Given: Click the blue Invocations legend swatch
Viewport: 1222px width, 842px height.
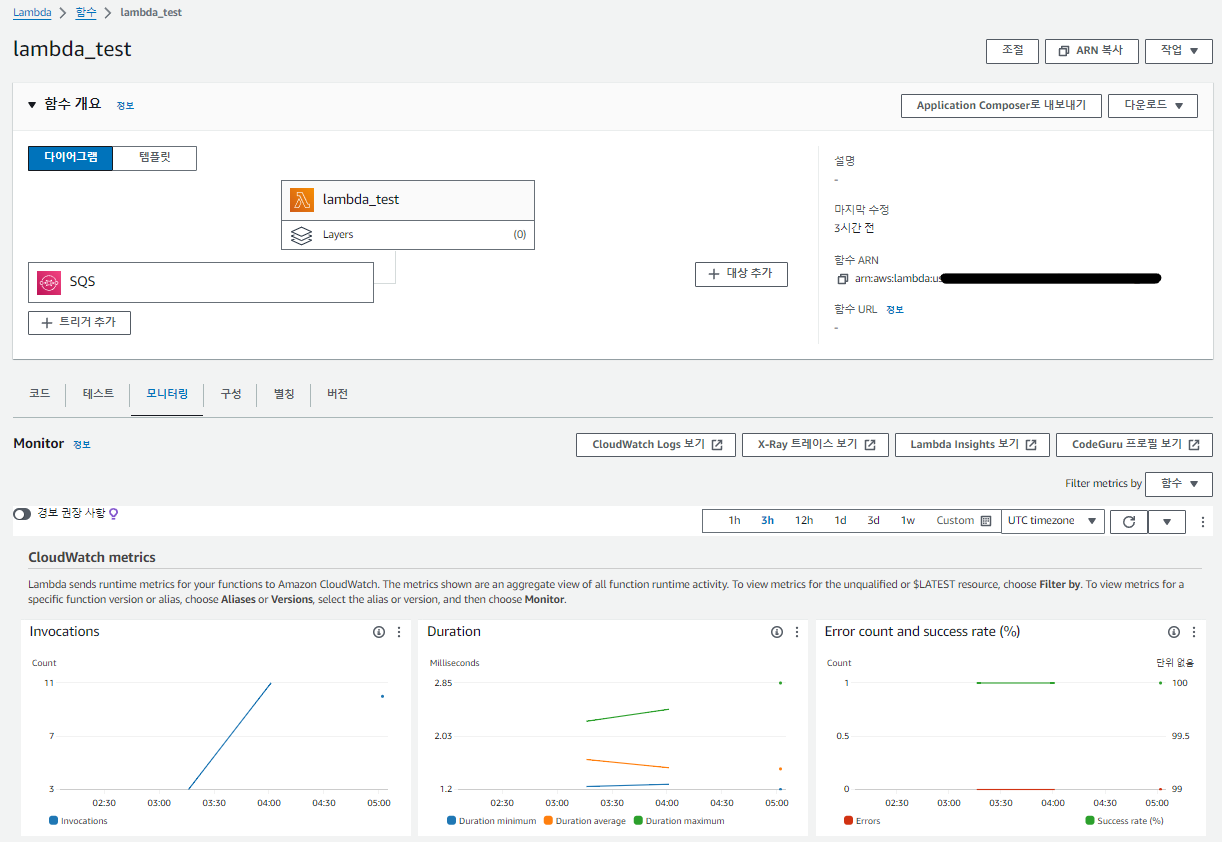Looking at the screenshot, I should click(x=53, y=821).
